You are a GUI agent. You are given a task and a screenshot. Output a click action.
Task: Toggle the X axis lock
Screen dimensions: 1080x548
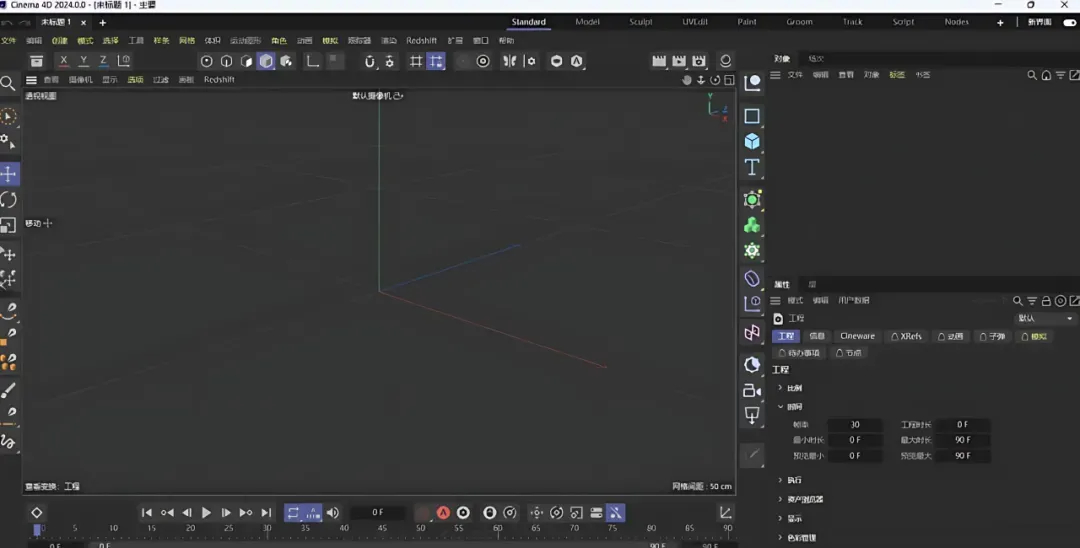click(63, 61)
